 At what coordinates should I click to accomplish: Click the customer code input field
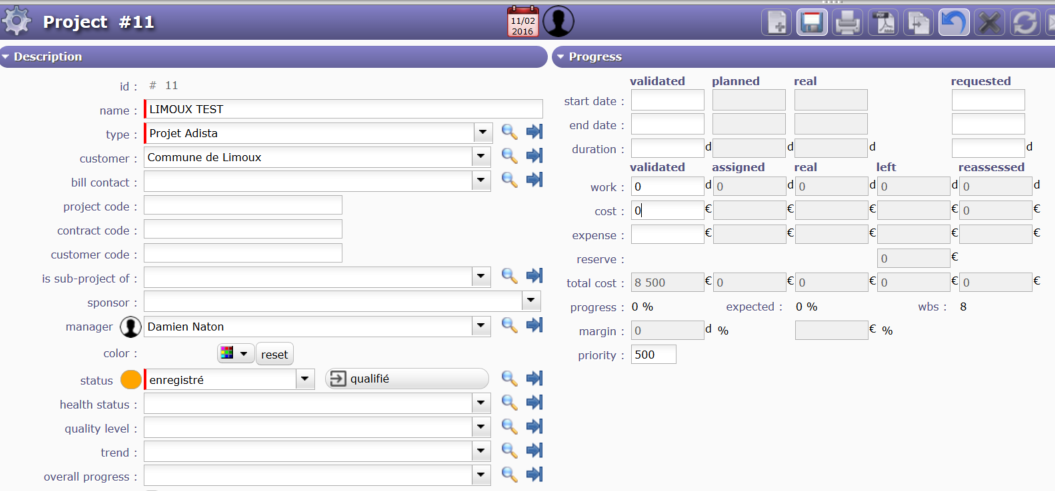243,253
